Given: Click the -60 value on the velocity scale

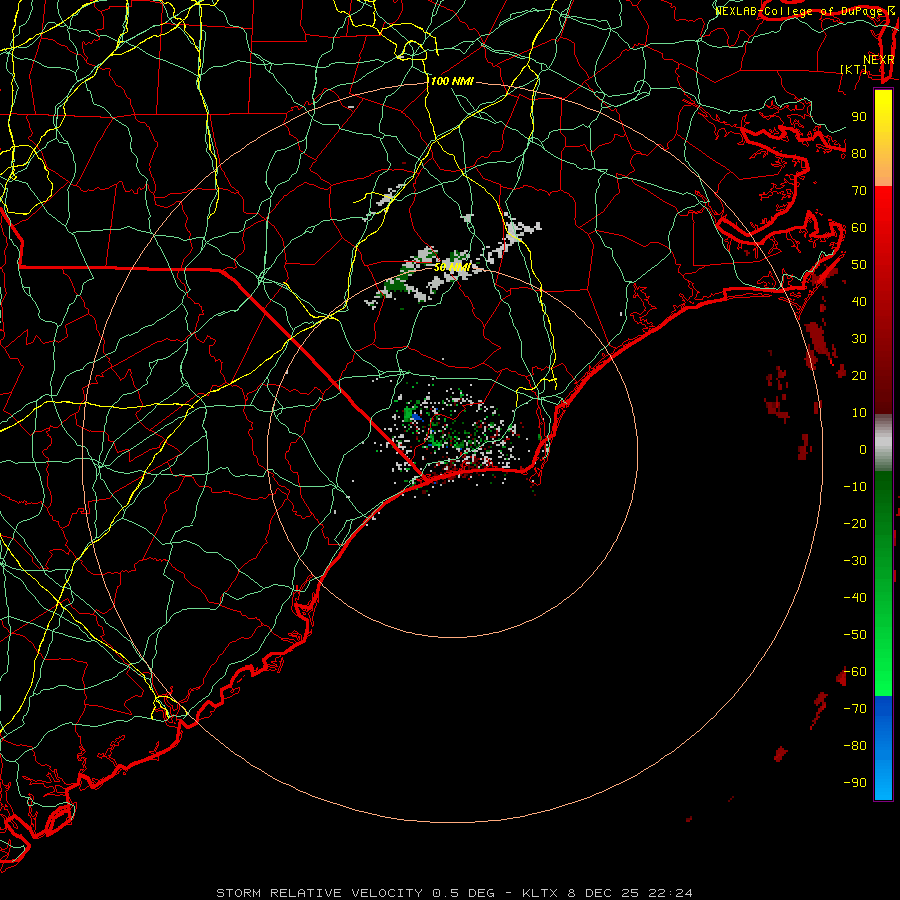Looking at the screenshot, I should click(855, 672).
